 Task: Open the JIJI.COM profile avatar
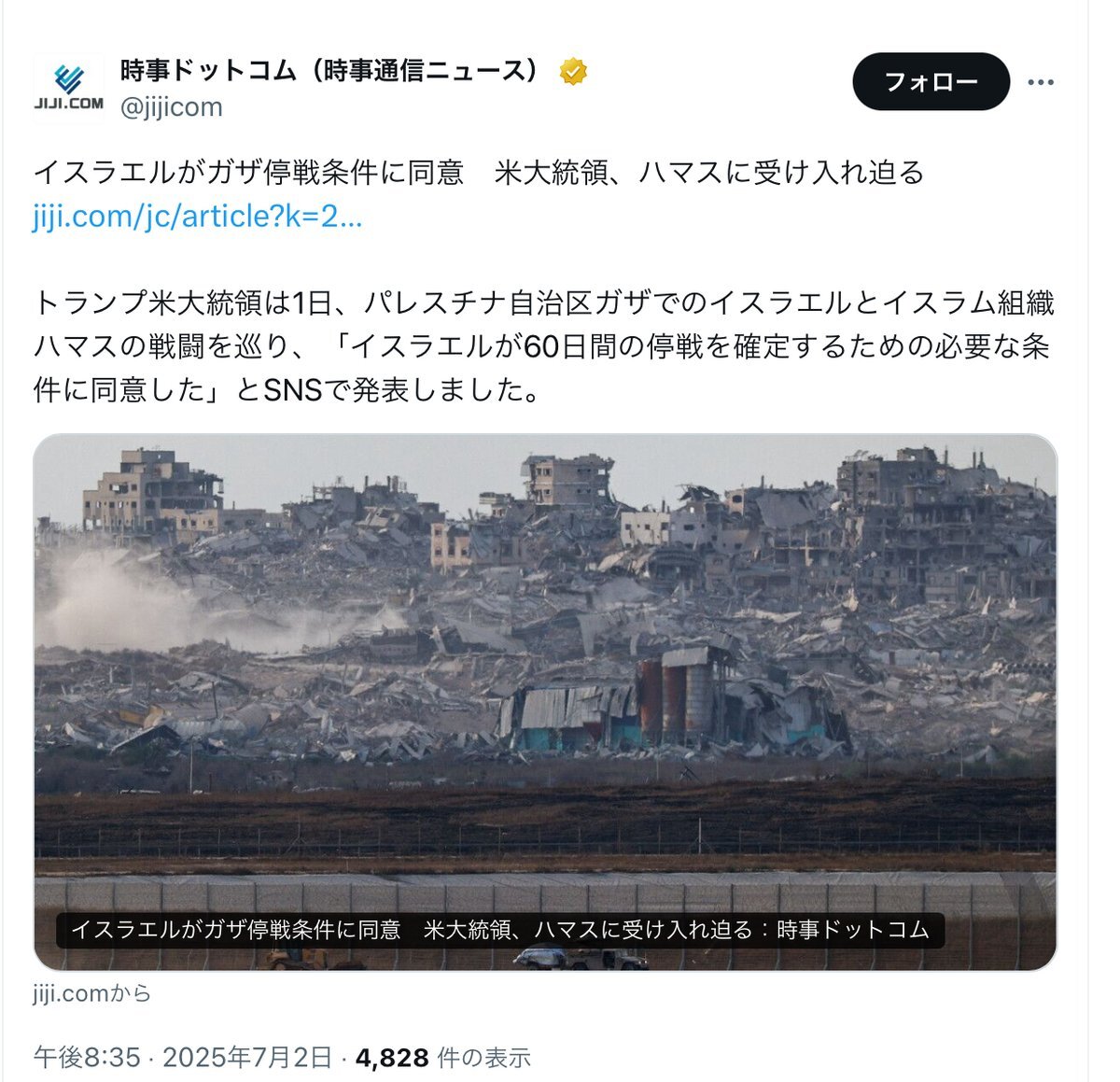pyautogui.click(x=69, y=88)
